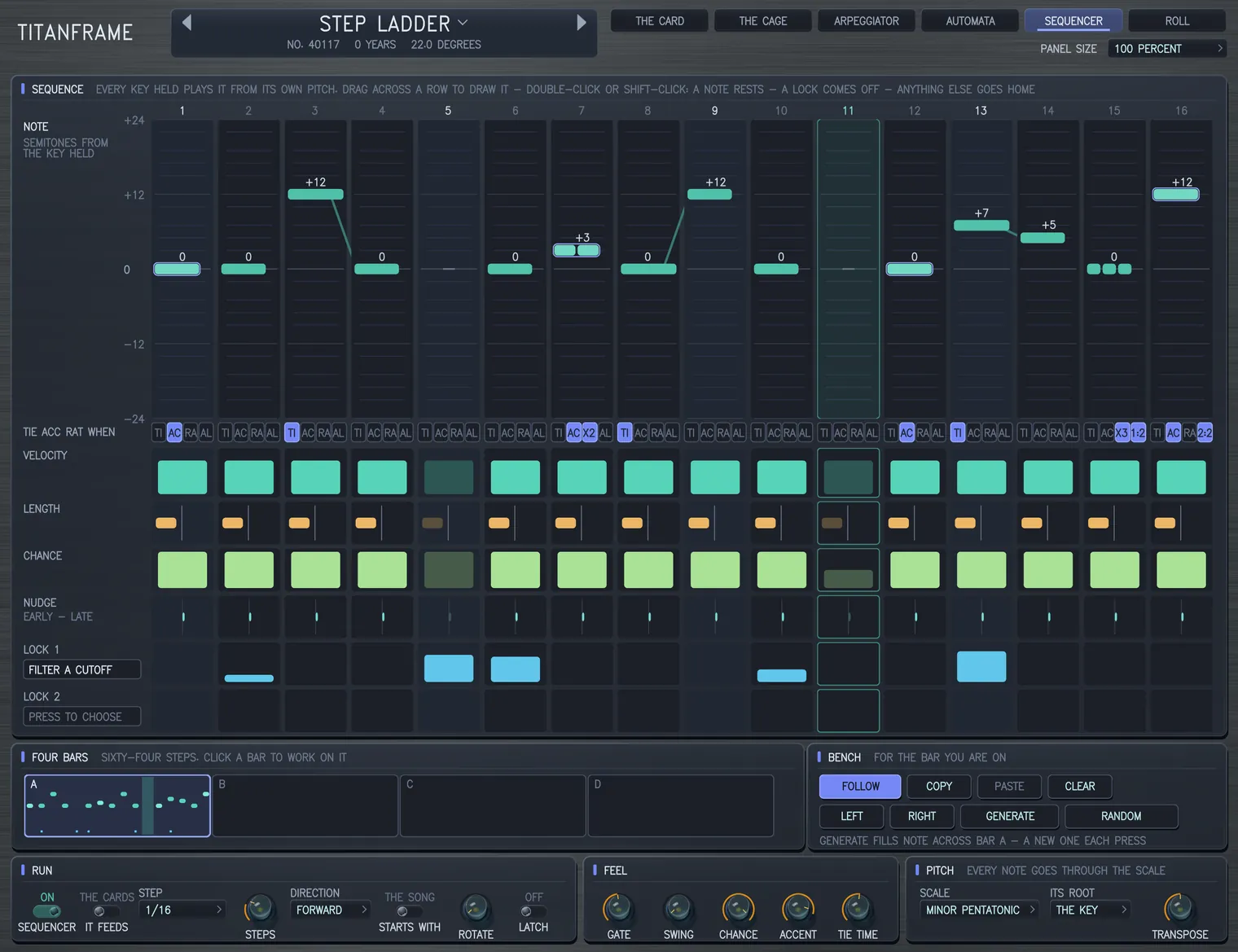
Task: Toggle the X2 ratchet flag on step 7
Action: point(589,432)
